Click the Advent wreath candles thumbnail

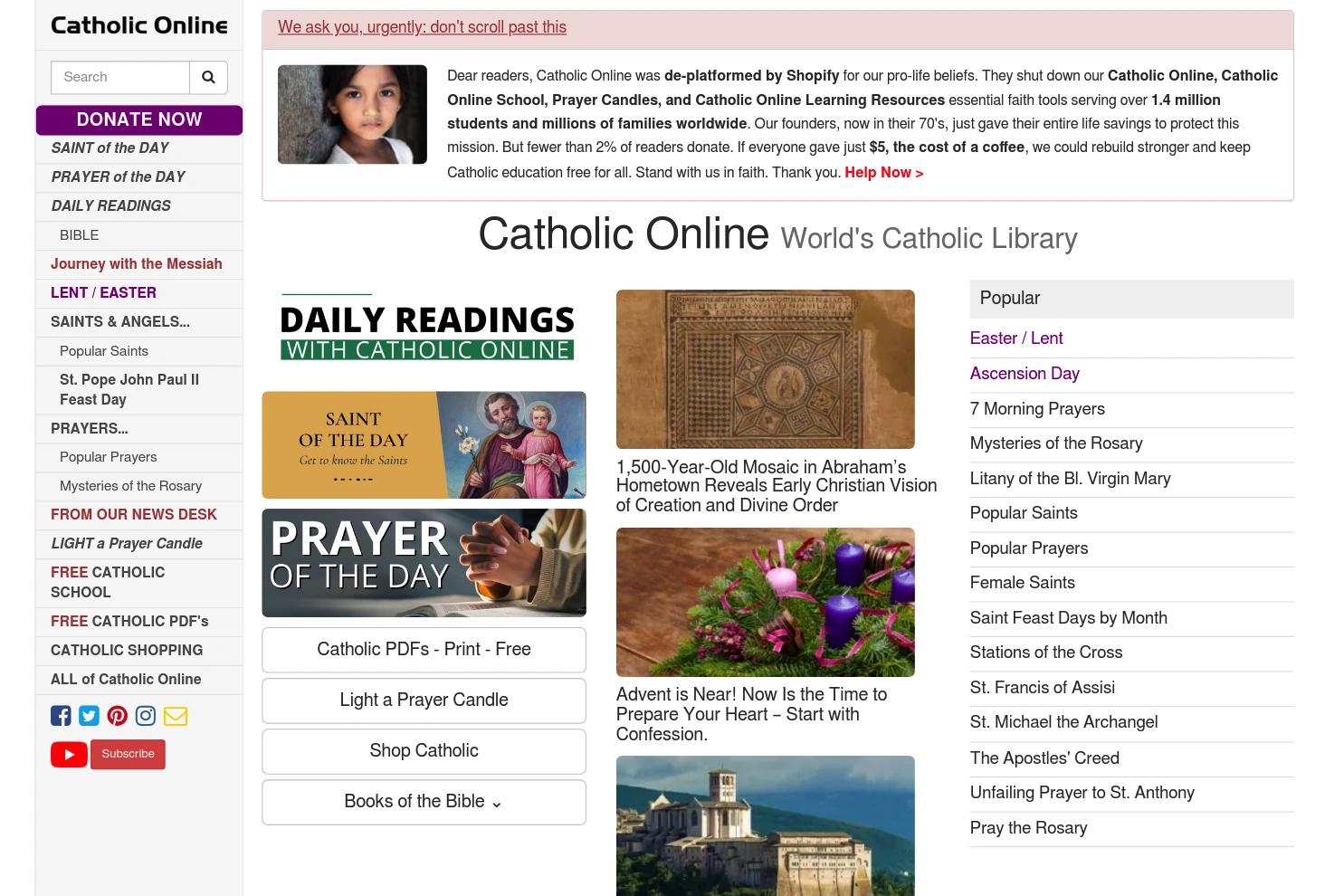pyautogui.click(x=765, y=602)
